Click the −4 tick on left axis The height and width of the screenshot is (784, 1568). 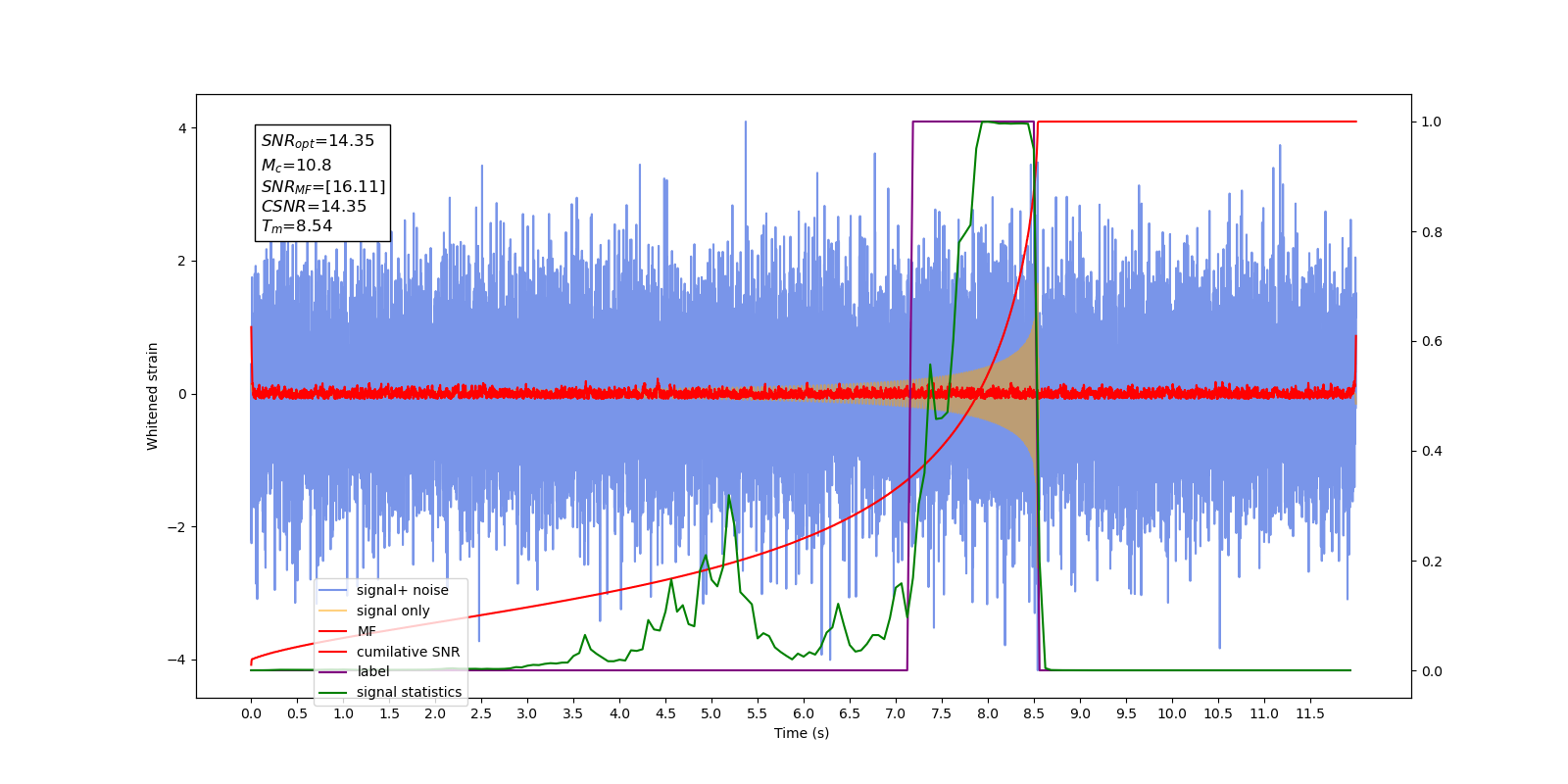[177, 660]
